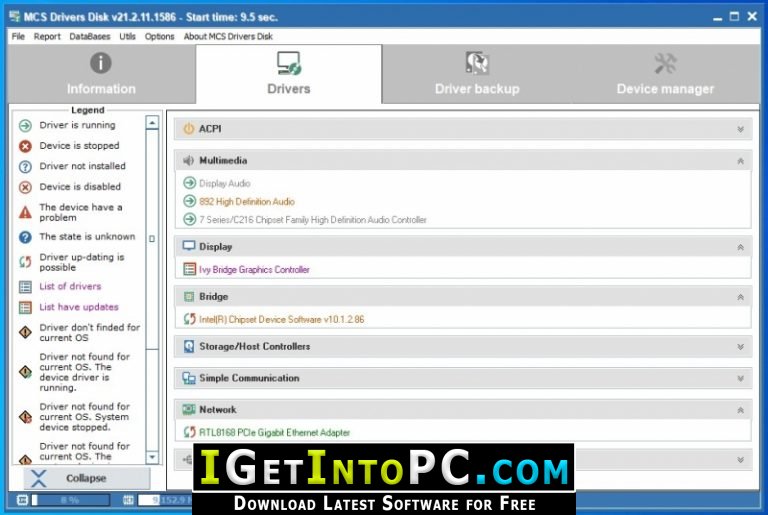Click the Storage/Host Controllers disk icon
Screen dimensions: 768x515
pyautogui.click(x=189, y=346)
